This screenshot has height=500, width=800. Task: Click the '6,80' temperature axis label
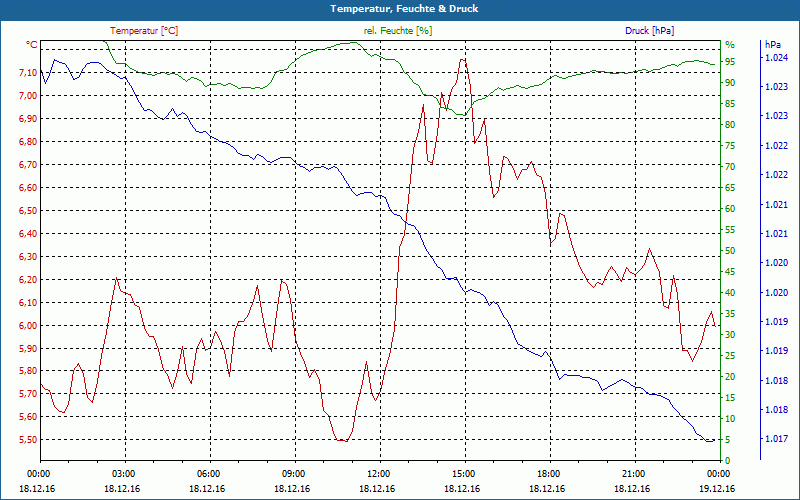click(28, 142)
